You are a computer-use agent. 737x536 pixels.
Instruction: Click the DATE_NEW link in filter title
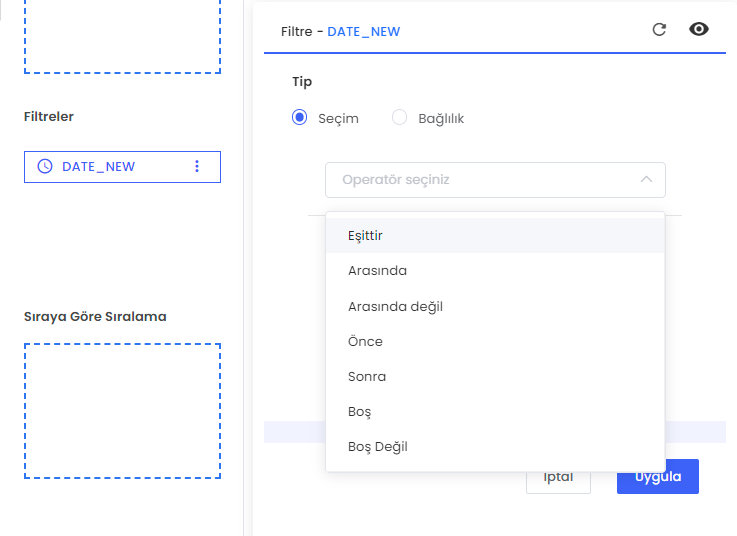click(364, 31)
